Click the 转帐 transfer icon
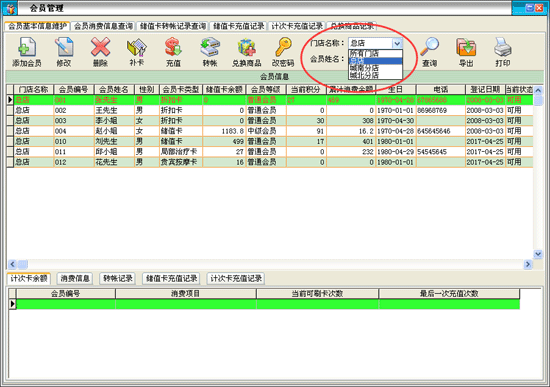 (210, 47)
